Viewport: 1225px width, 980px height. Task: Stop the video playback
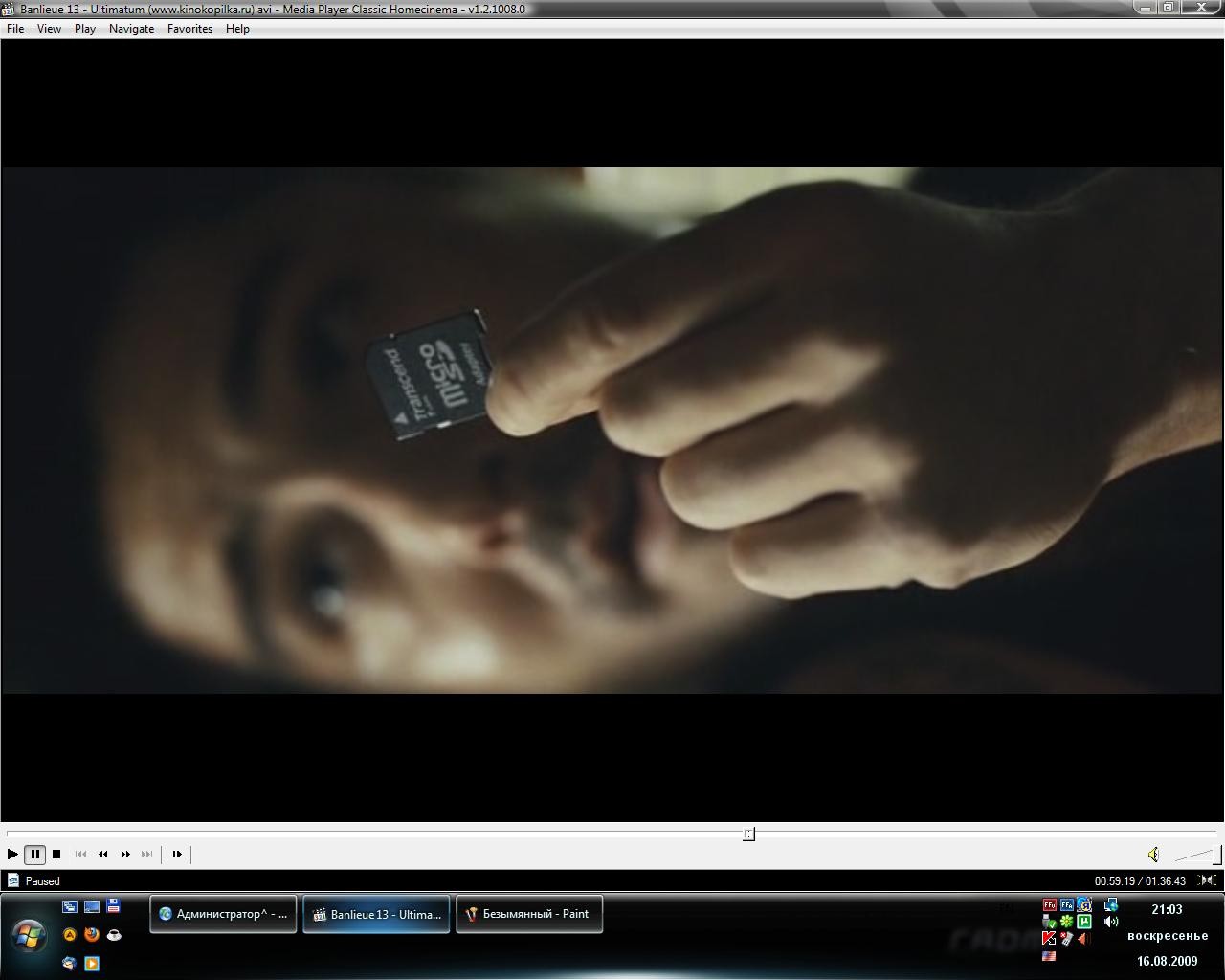coord(56,854)
